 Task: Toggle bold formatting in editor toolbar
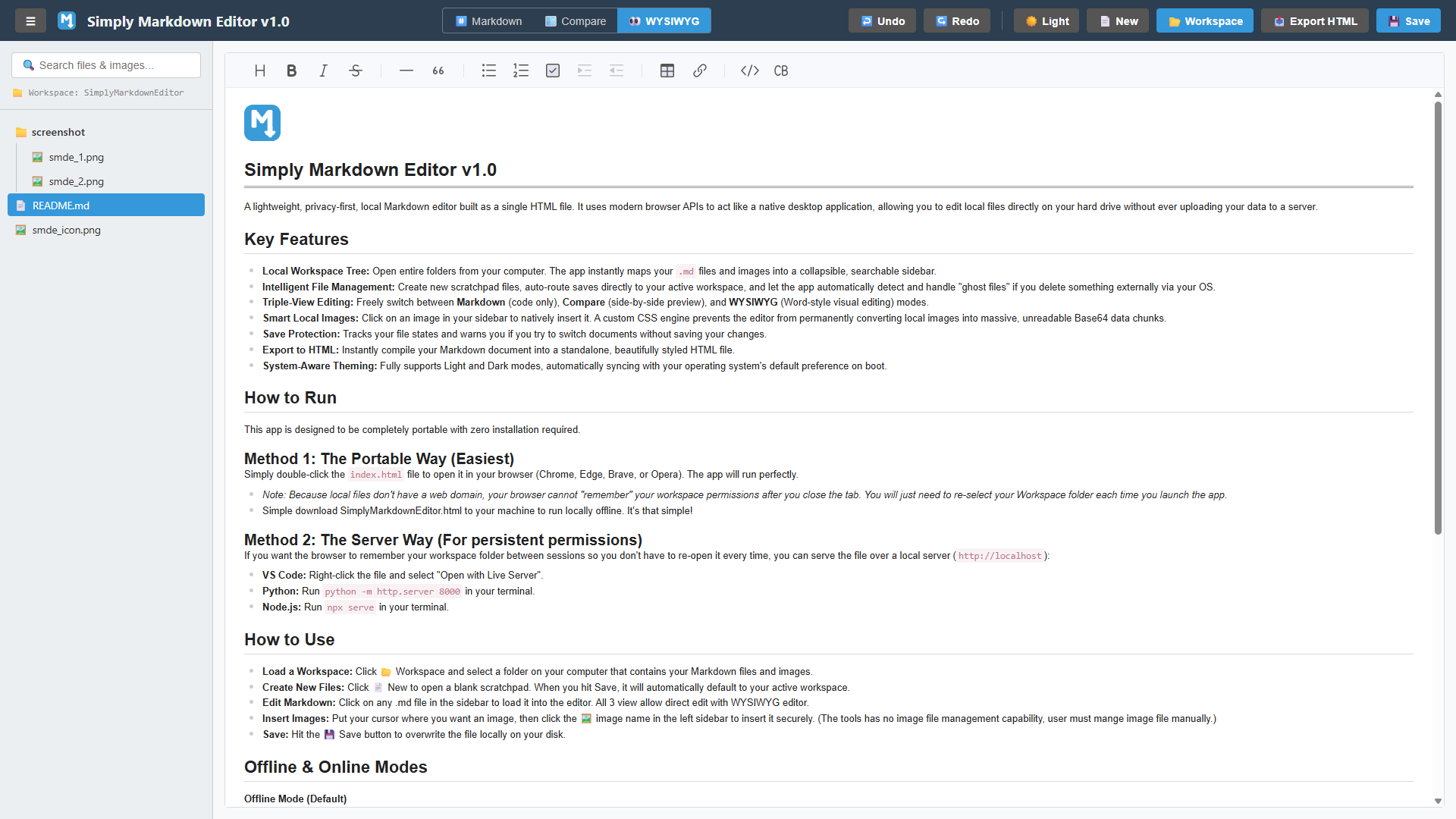click(292, 71)
